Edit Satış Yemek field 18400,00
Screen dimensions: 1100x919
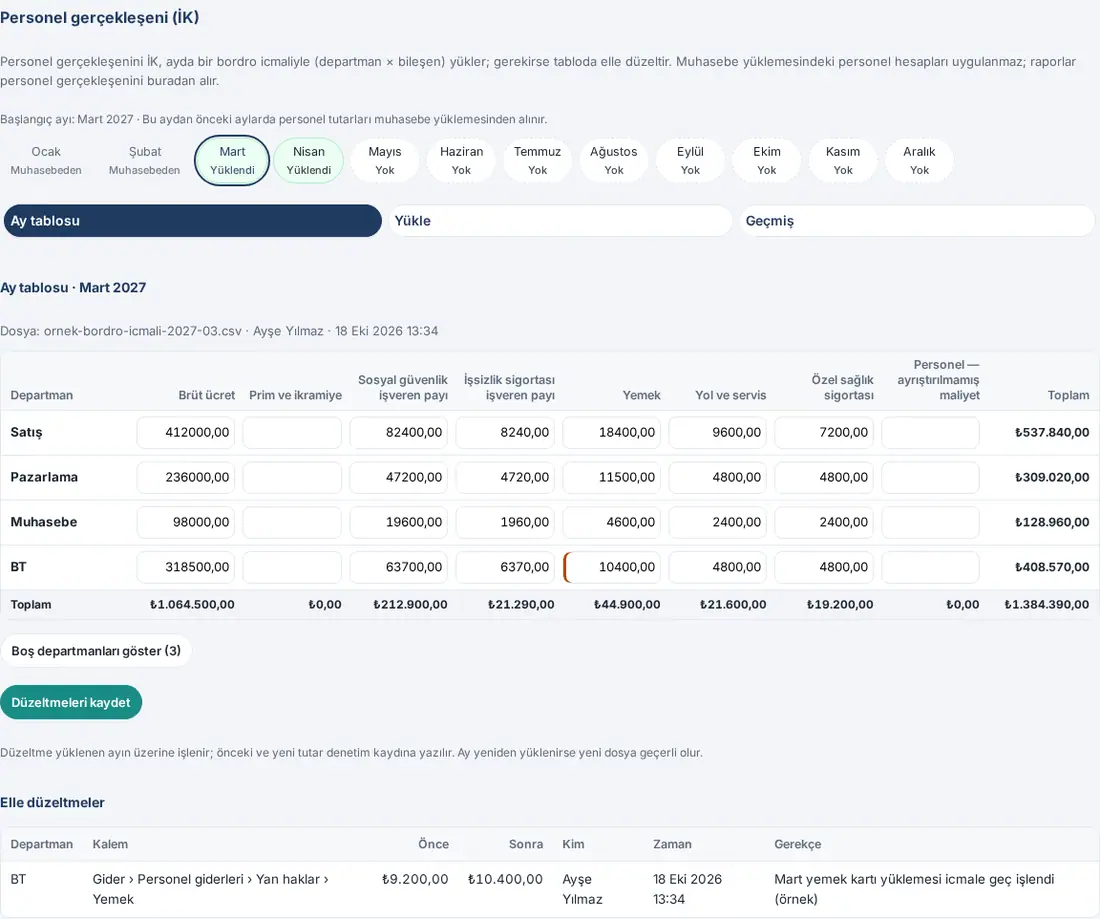612,433
